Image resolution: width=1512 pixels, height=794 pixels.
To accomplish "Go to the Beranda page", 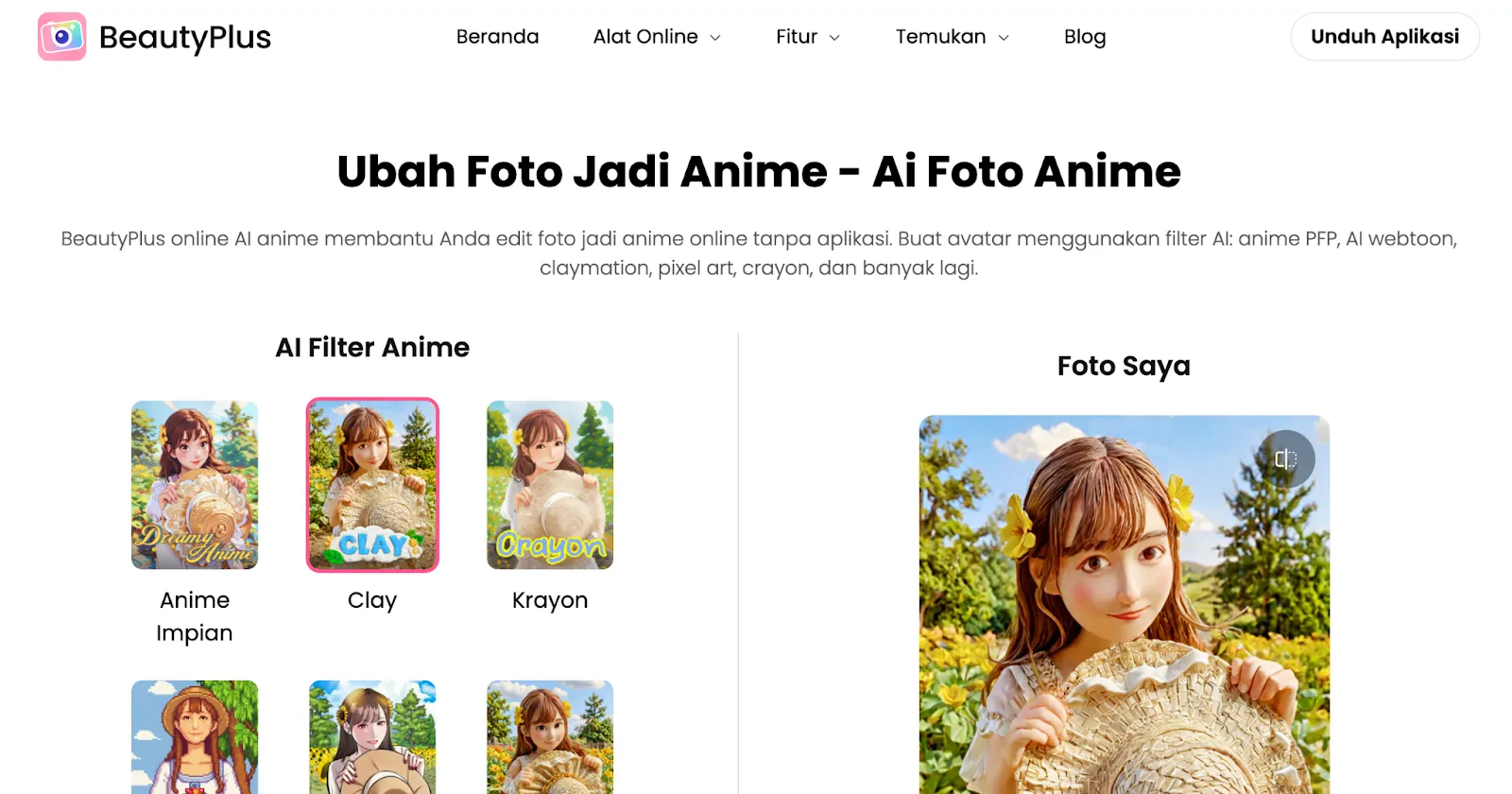I will [x=497, y=37].
